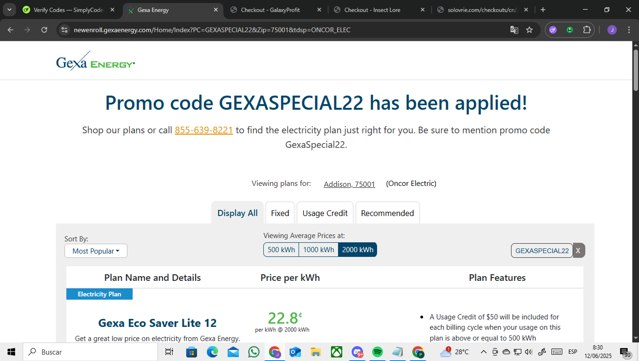Close the Verify Codes tab
Viewport: 639px width, 361px height.
(x=112, y=10)
